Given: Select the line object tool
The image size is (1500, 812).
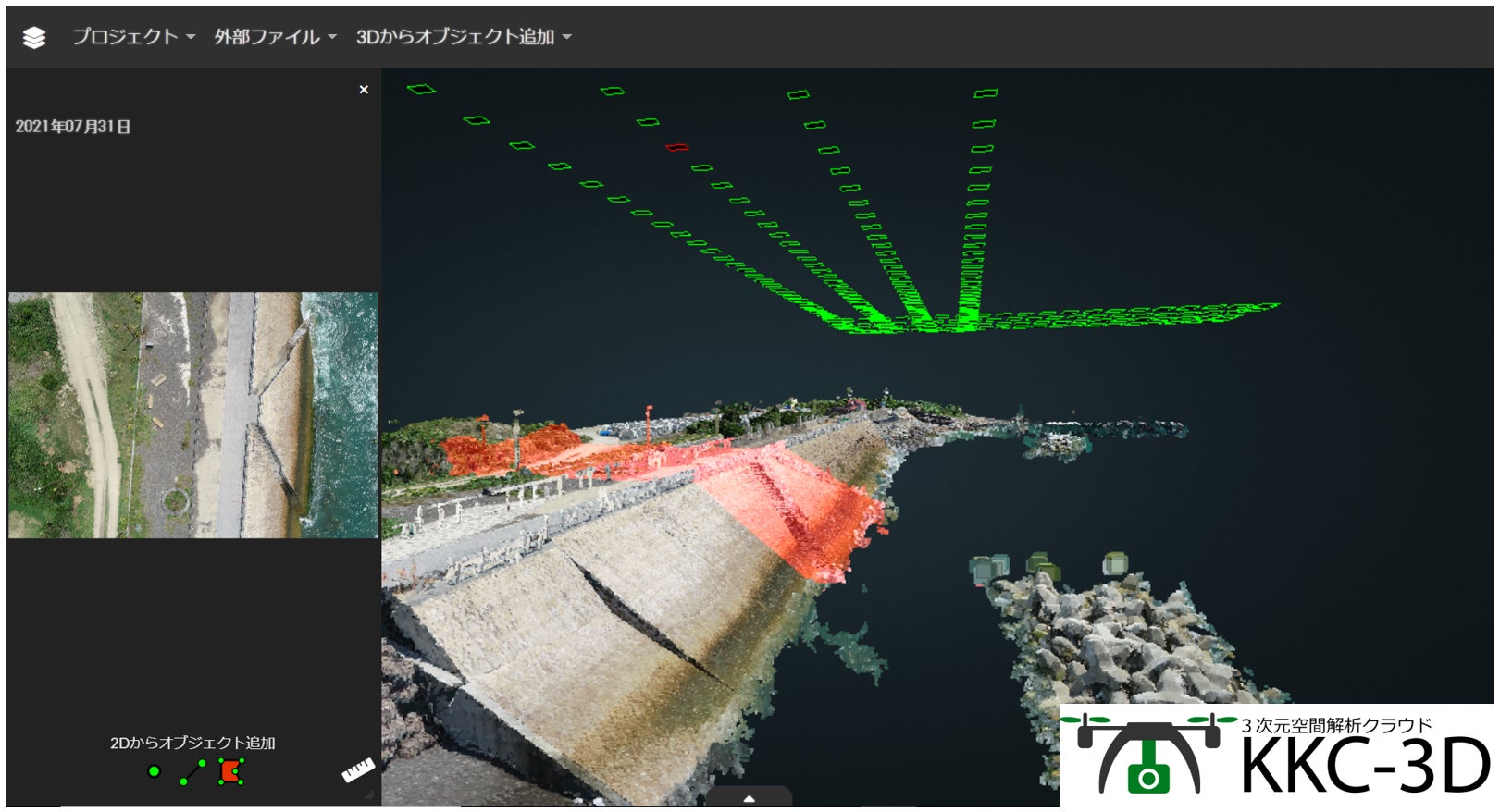Looking at the screenshot, I should (x=193, y=772).
